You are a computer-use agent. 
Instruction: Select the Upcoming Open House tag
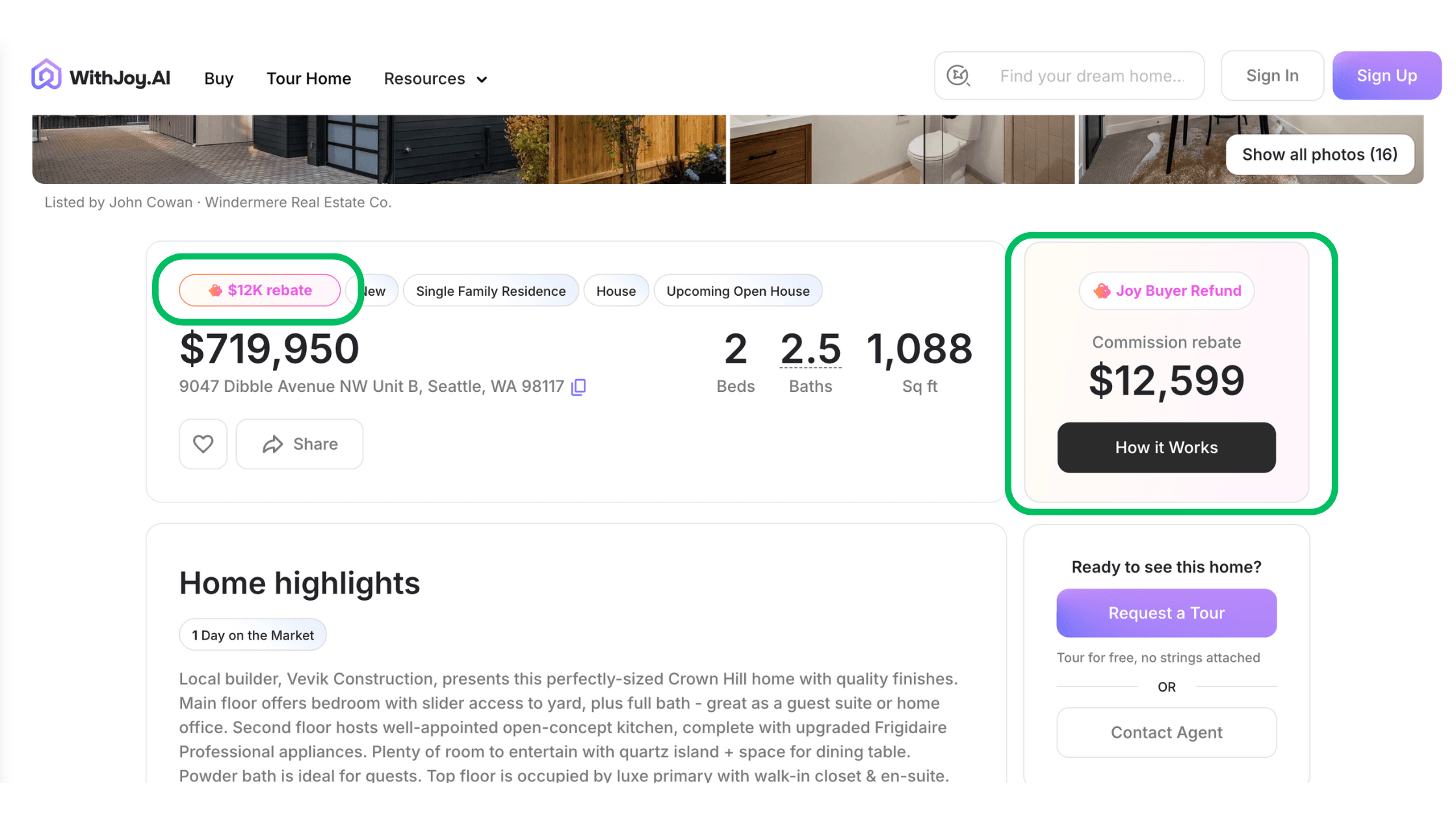point(738,291)
